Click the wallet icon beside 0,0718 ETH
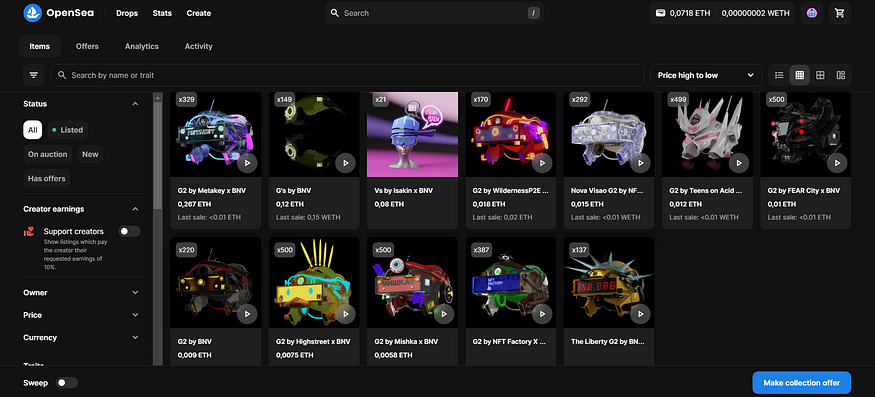Screen dimensions: 875x397 pos(660,13)
